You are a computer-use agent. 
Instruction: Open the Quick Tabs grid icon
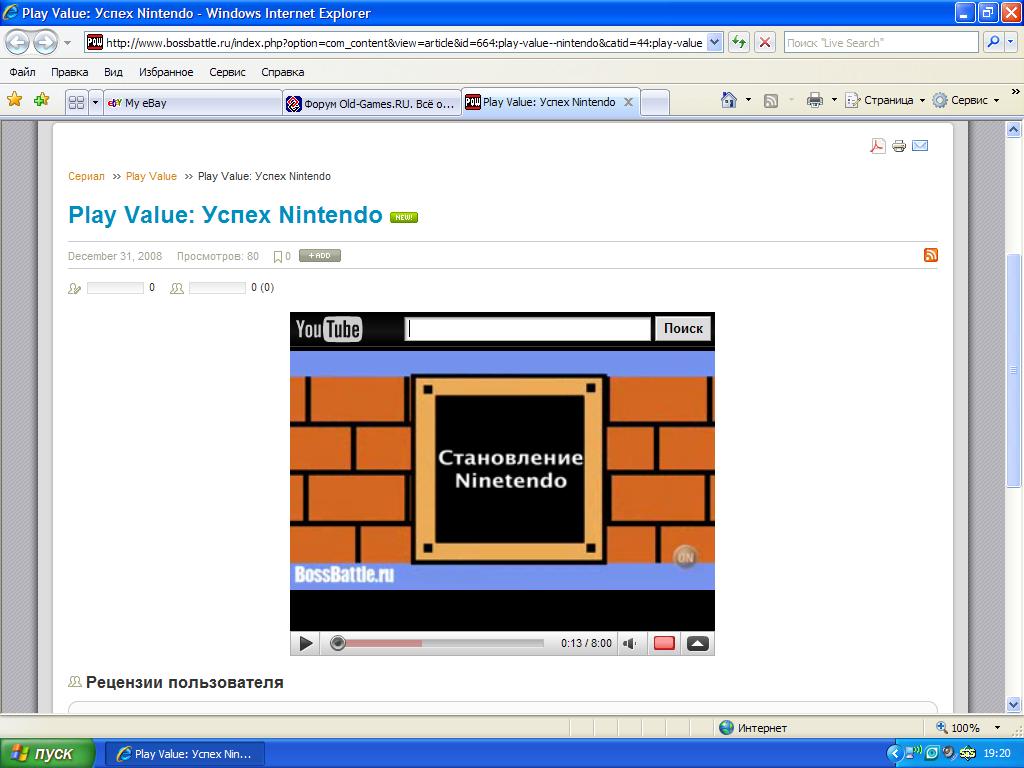coord(76,103)
